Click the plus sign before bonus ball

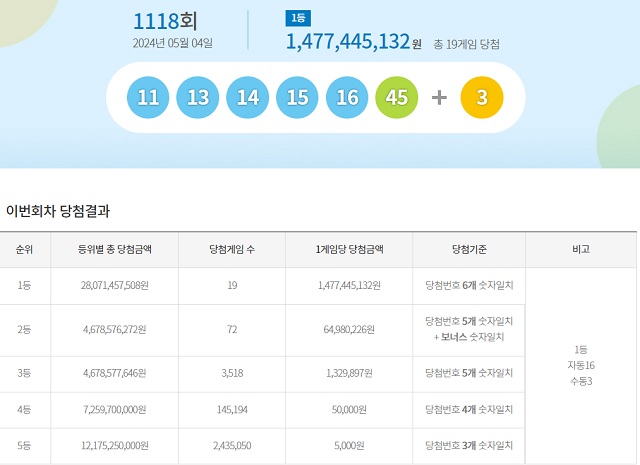pyautogui.click(x=439, y=98)
